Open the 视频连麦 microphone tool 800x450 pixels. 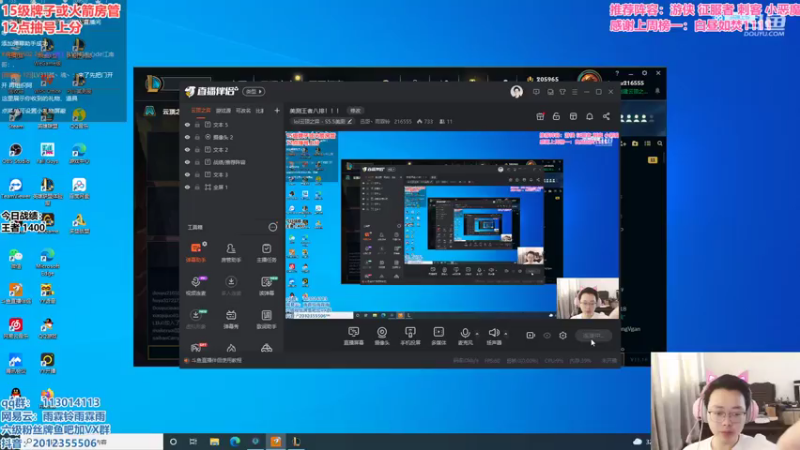click(x=196, y=286)
